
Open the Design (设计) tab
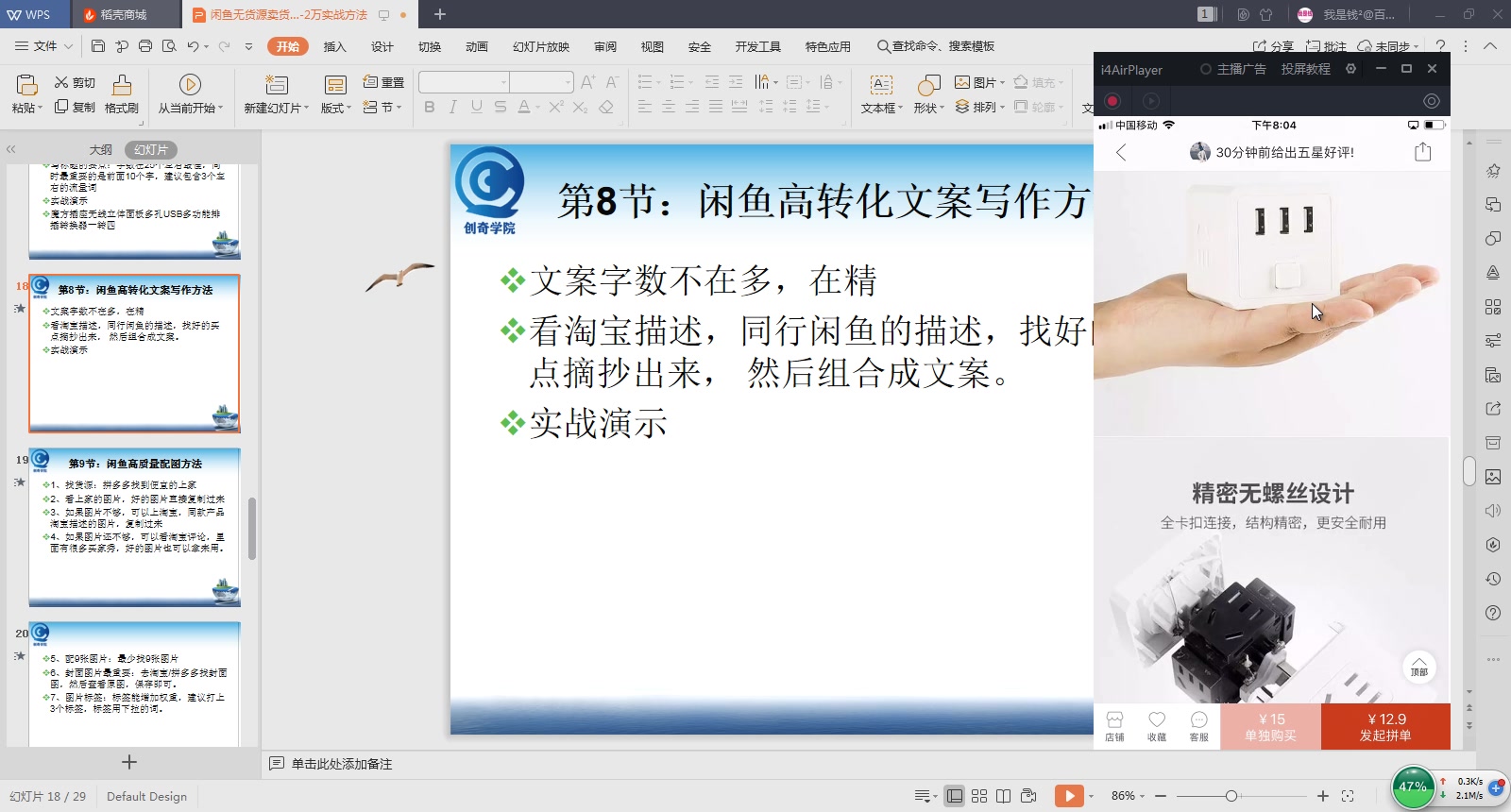382,46
